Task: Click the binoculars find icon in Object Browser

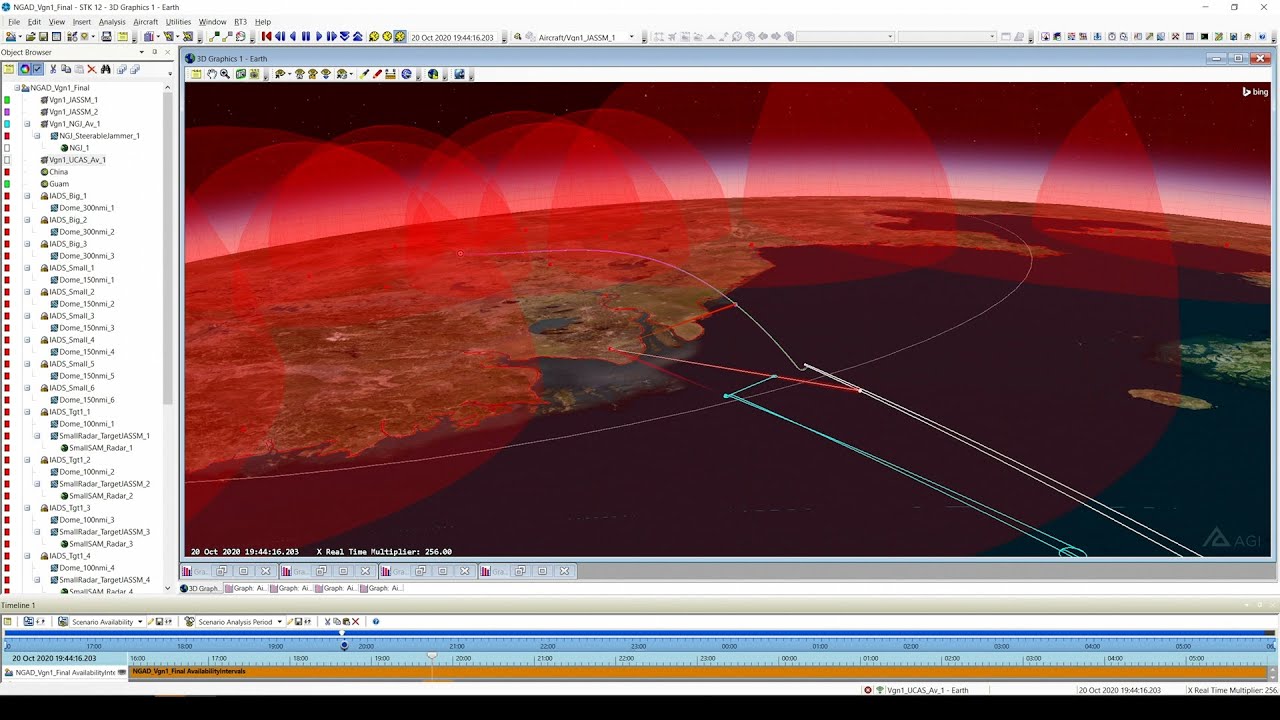Action: tap(105, 69)
